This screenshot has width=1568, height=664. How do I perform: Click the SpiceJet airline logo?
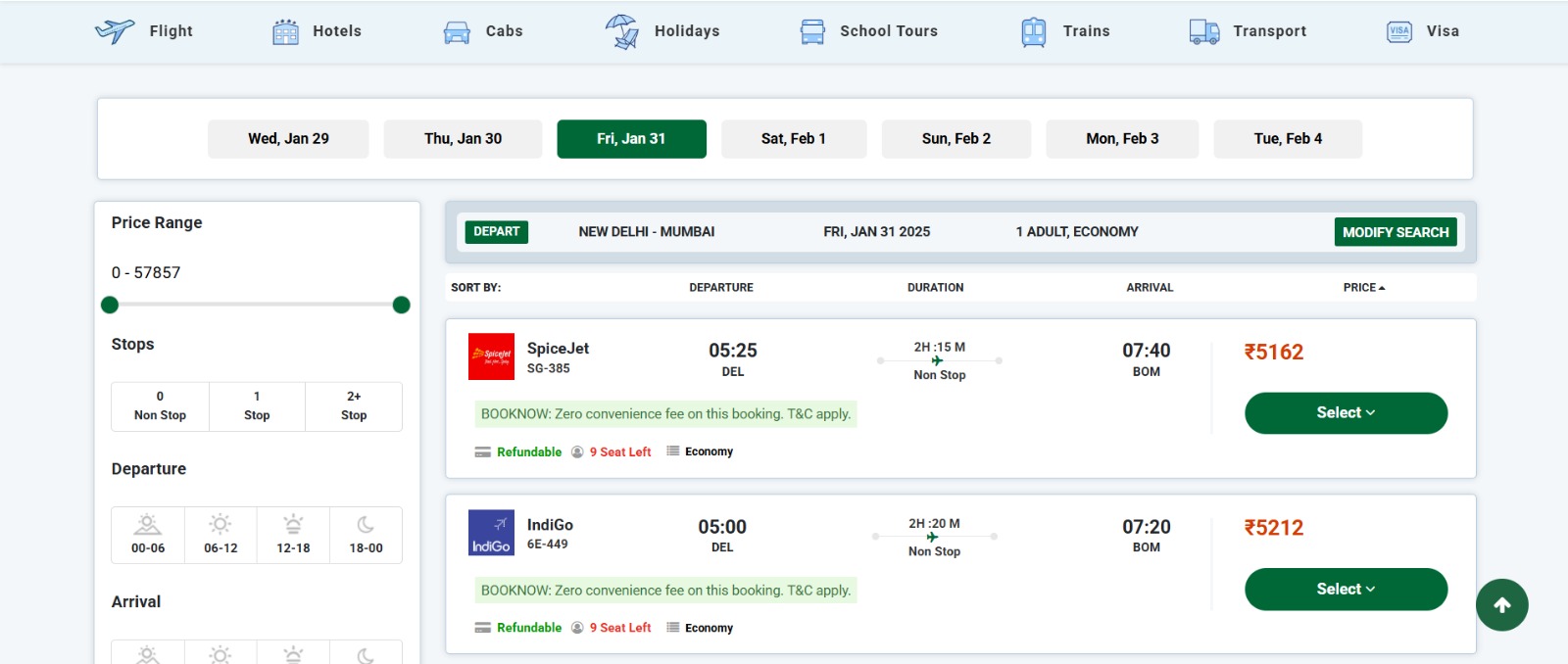pos(491,356)
